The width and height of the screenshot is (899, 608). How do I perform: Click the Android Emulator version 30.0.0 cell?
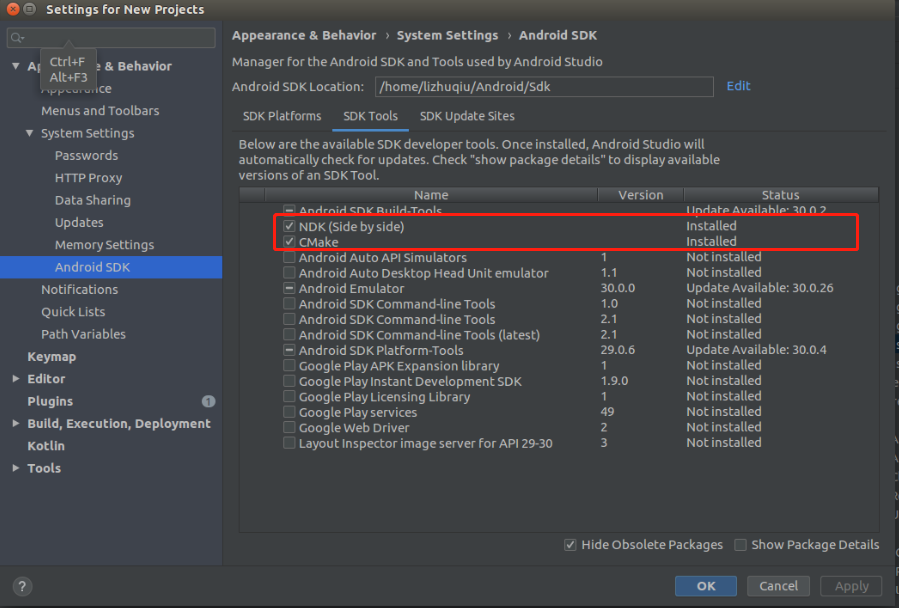click(x=617, y=288)
